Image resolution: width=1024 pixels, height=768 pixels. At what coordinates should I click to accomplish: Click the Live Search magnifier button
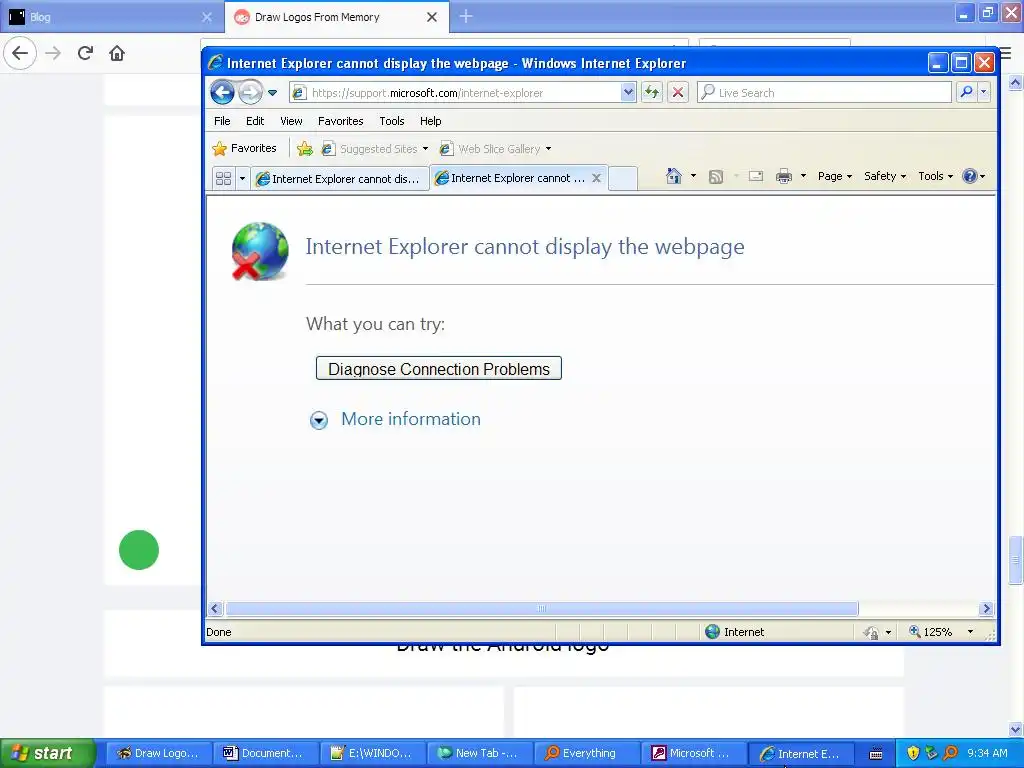click(966, 93)
